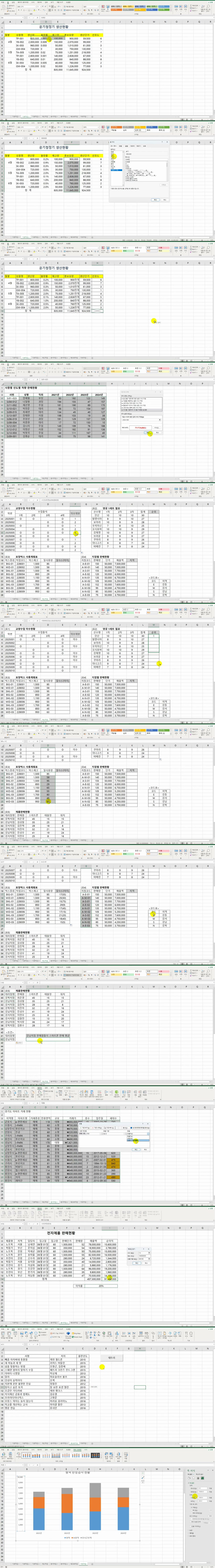Enable the 로그 눈금 간격 checkbox
Viewport: 215px width, 1568px height.
(191, 1522)
